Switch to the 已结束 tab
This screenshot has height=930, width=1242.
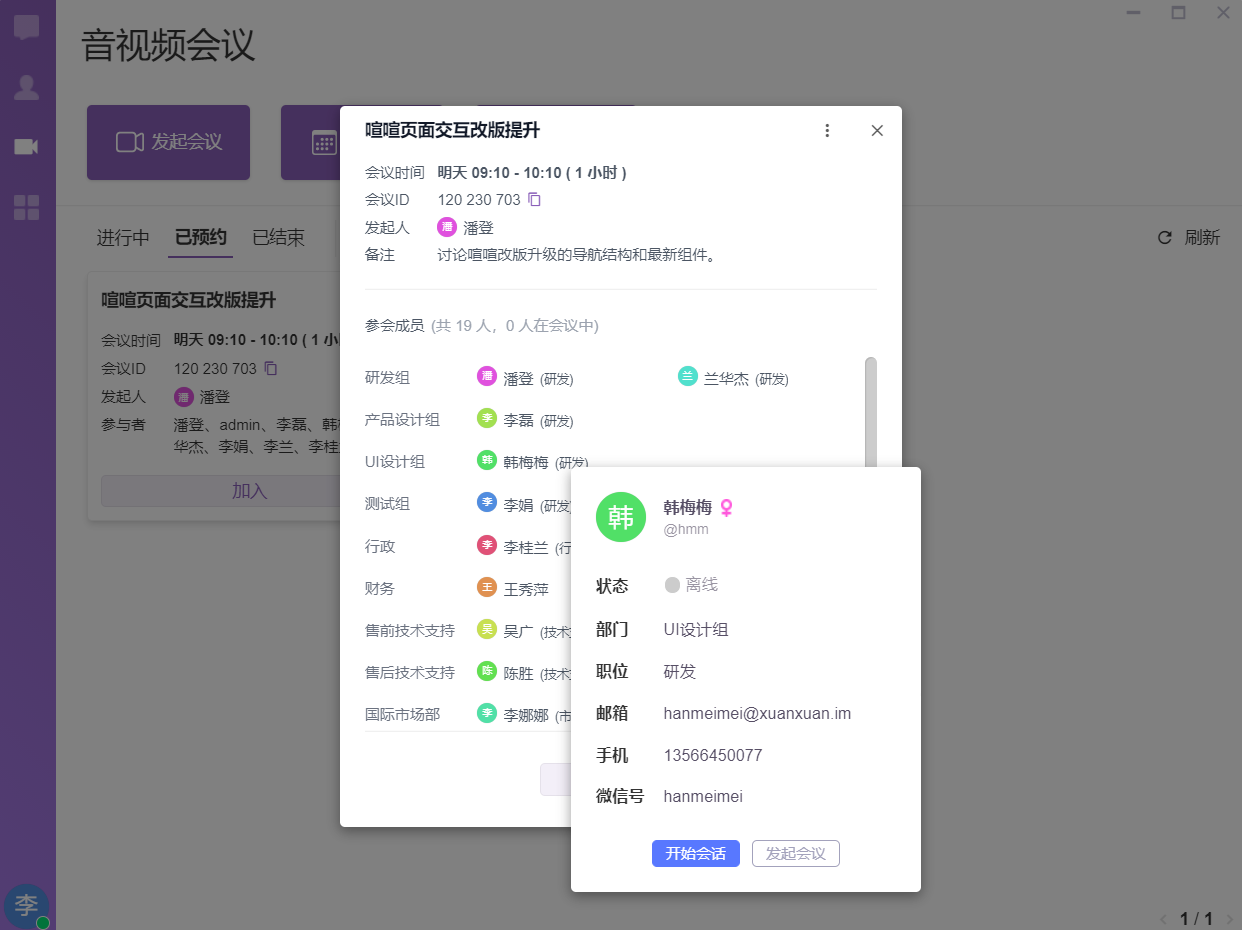[278, 238]
